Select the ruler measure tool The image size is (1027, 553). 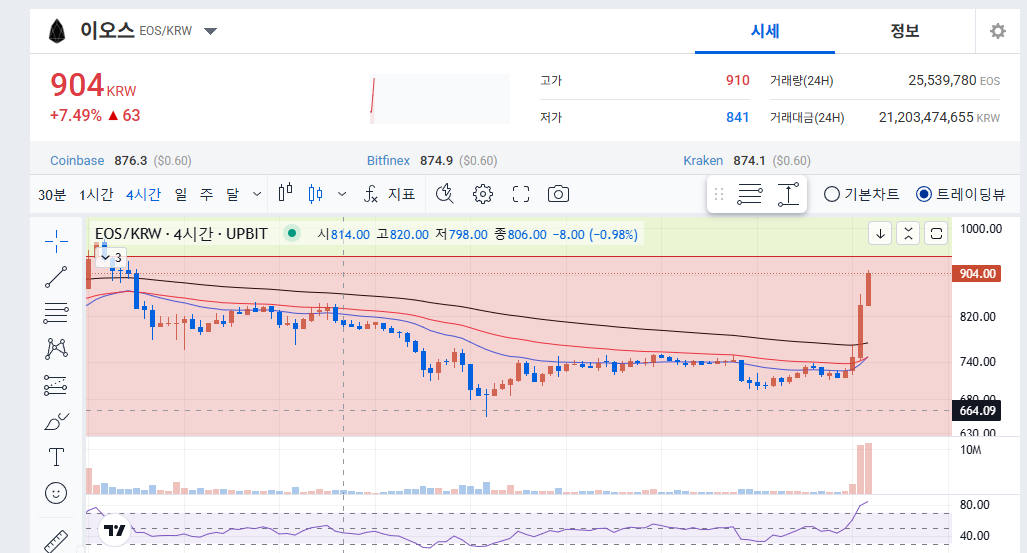(56, 541)
